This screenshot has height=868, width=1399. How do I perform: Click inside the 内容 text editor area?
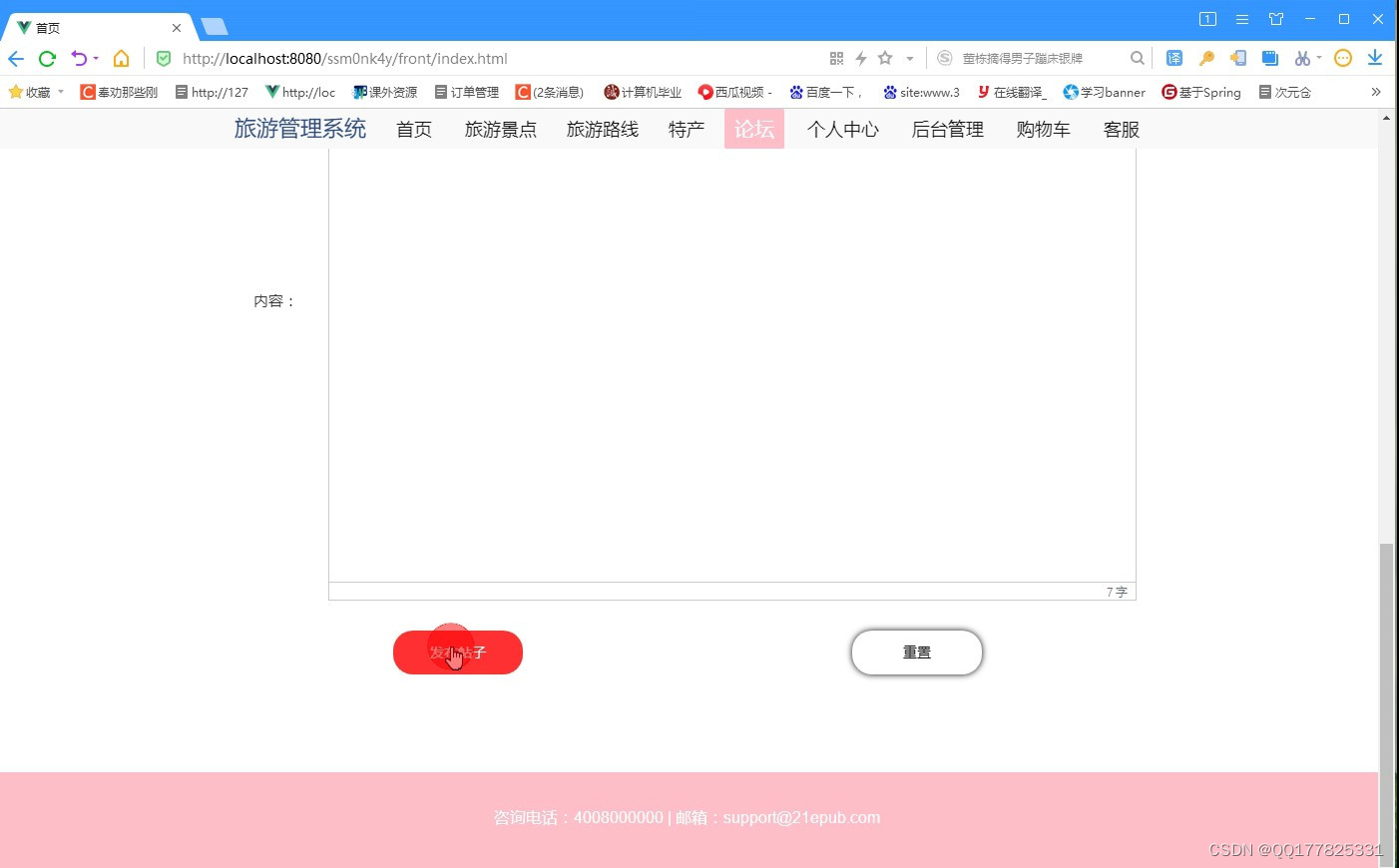tap(732, 365)
